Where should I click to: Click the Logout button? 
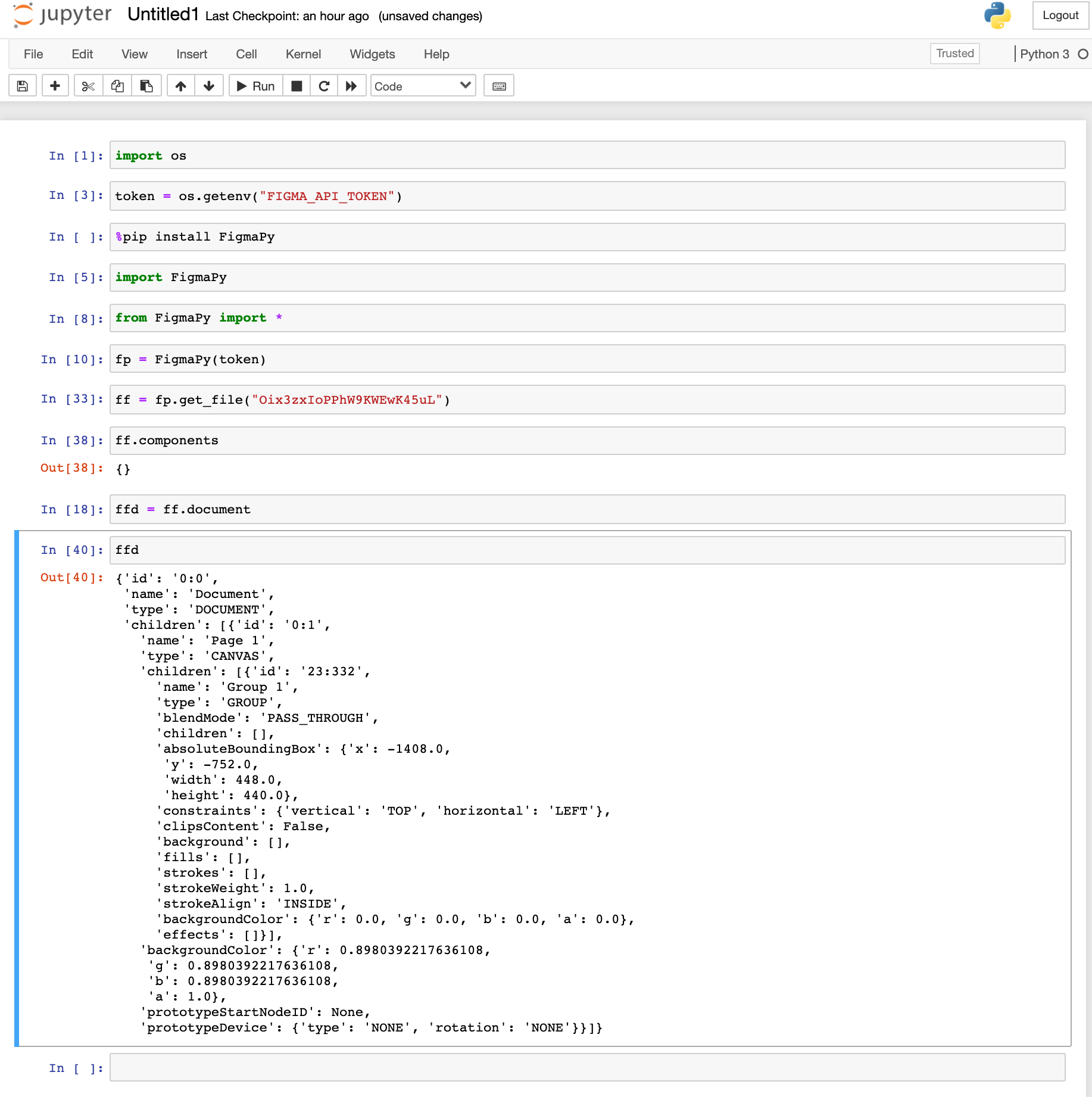(x=1060, y=15)
